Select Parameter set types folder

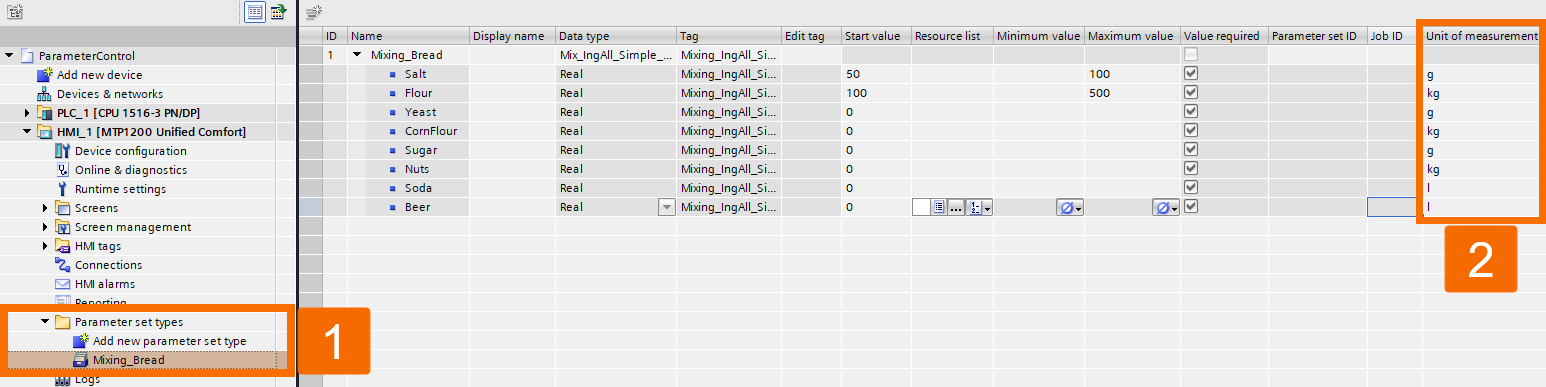(128, 322)
